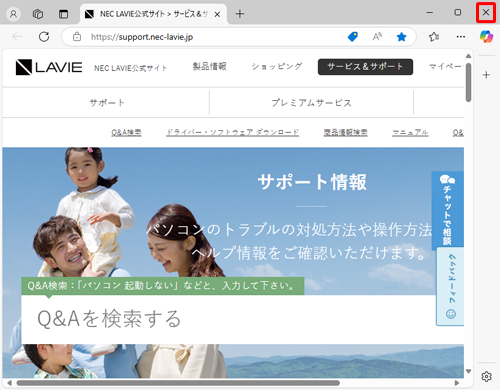500x390 pixels.
Task: View site information lock icon
Action: (x=77, y=37)
